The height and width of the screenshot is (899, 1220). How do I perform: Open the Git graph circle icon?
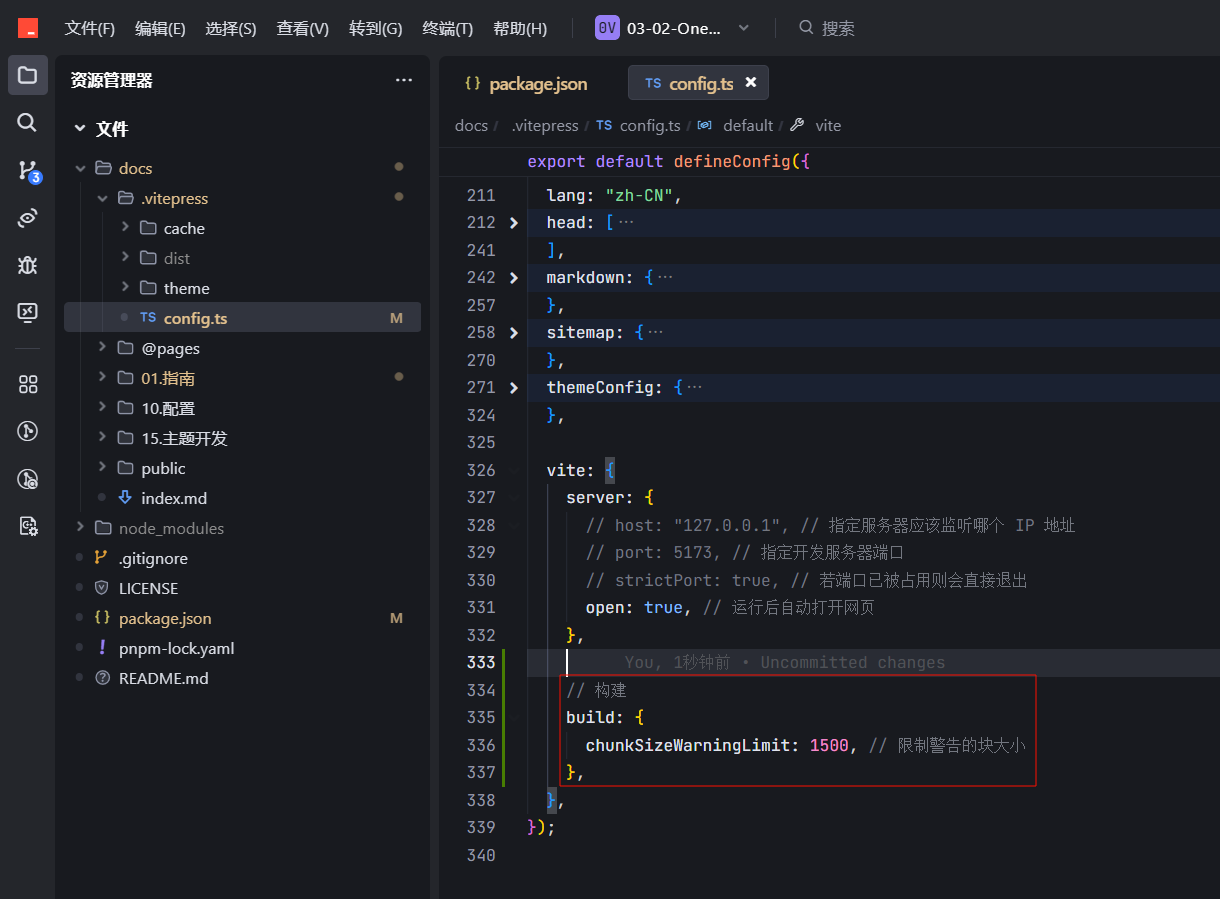tap(27, 431)
